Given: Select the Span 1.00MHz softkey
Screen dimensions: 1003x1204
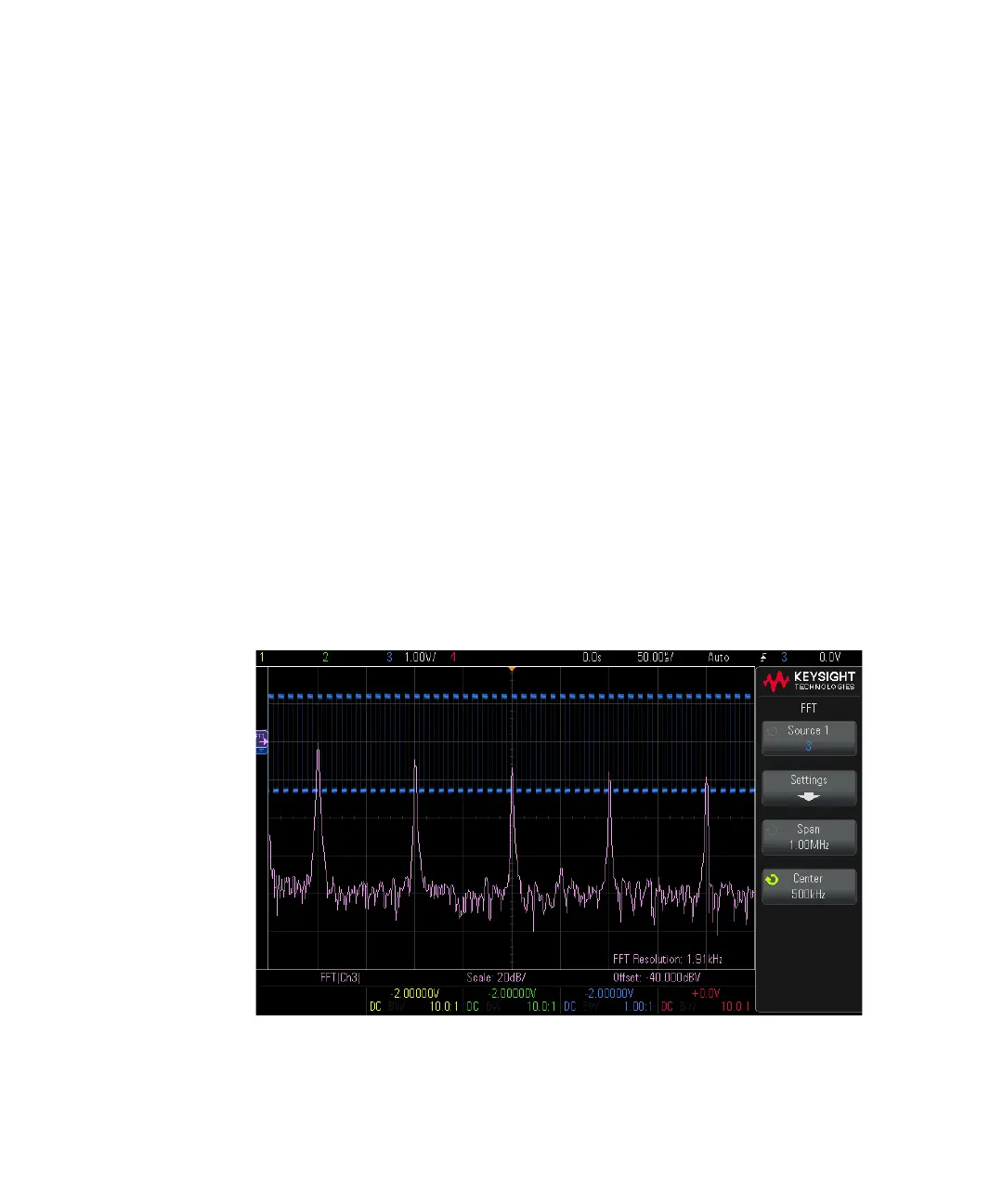Looking at the screenshot, I should [x=809, y=837].
